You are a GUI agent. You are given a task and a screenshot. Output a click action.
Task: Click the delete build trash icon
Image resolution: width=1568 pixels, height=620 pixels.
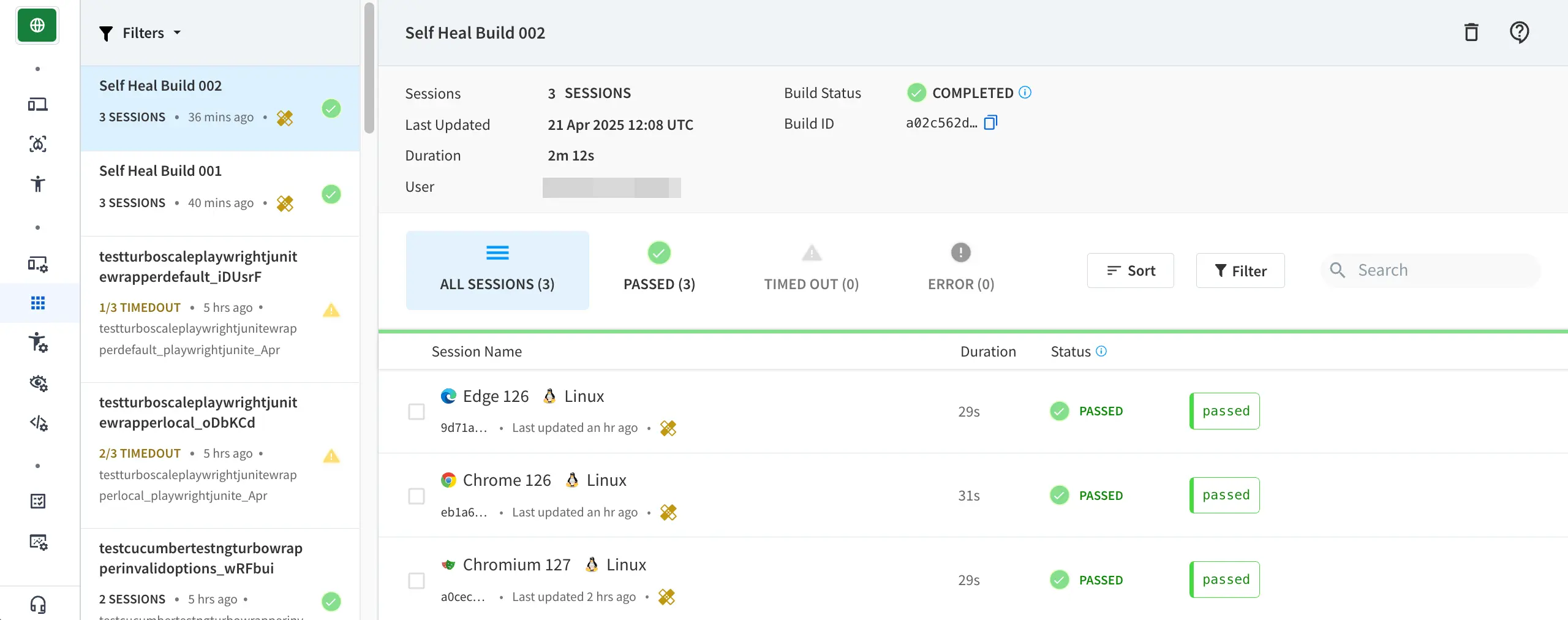(1471, 32)
